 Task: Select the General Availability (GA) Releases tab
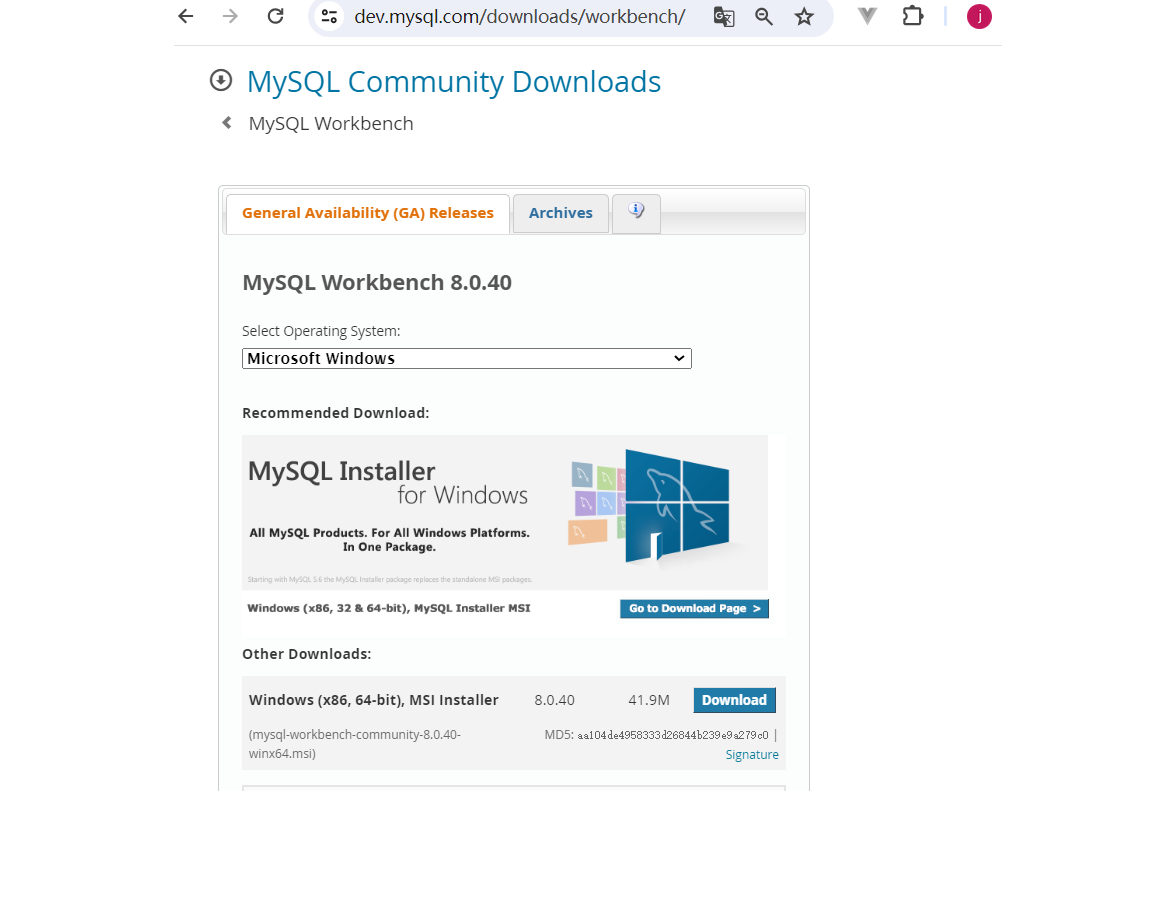tap(368, 213)
